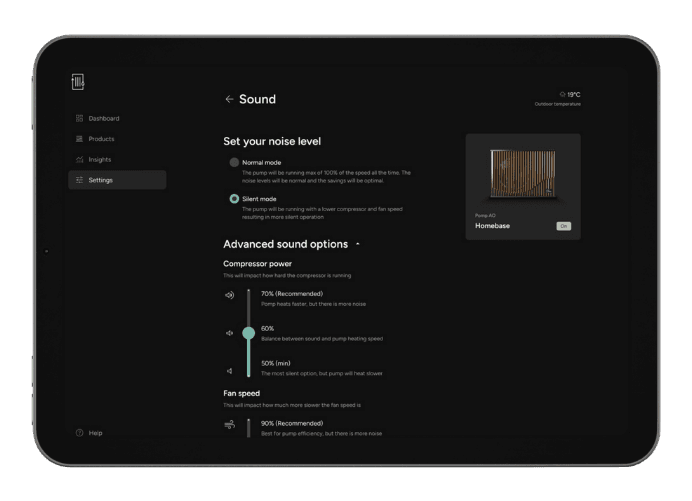Select the Normal mode radio button

pos(234,162)
